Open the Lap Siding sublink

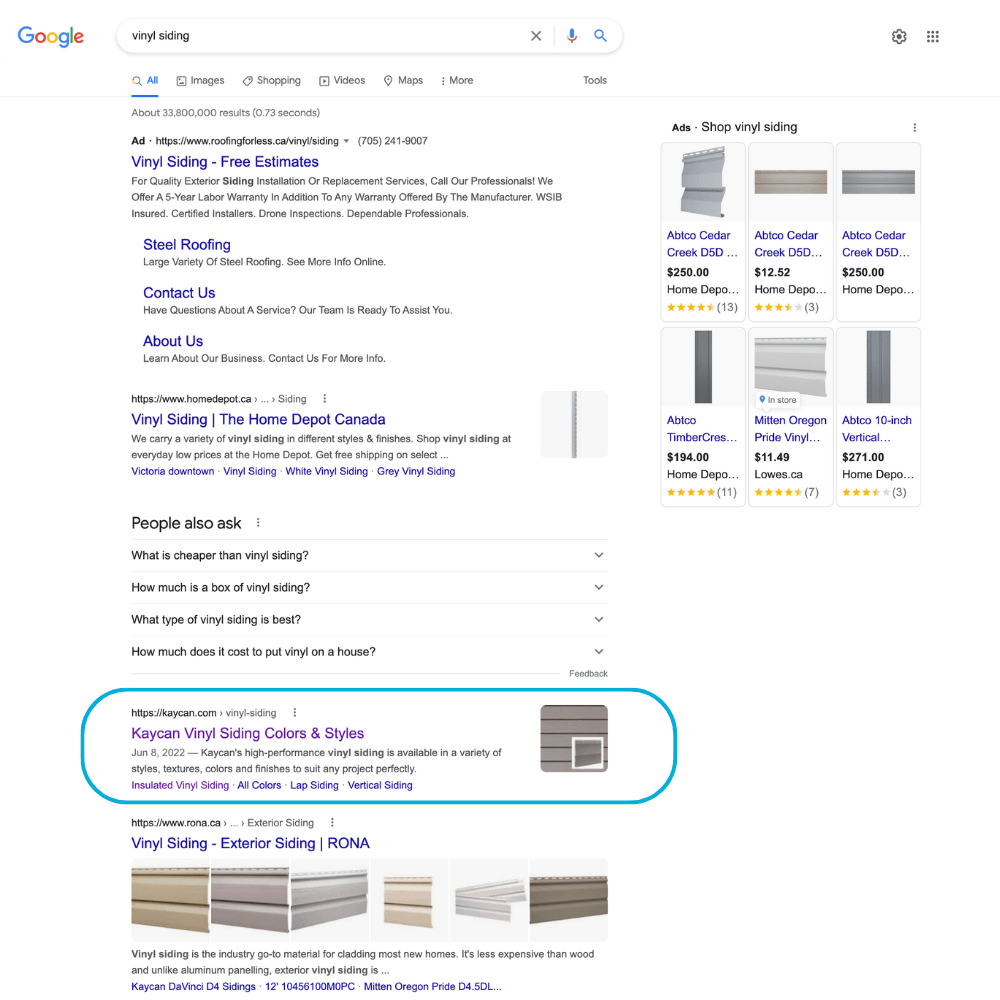314,785
